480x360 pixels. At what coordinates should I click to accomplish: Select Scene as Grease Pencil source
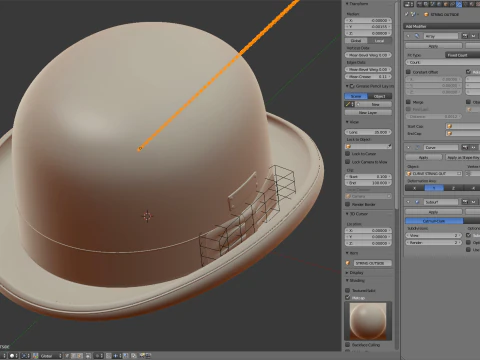356,96
